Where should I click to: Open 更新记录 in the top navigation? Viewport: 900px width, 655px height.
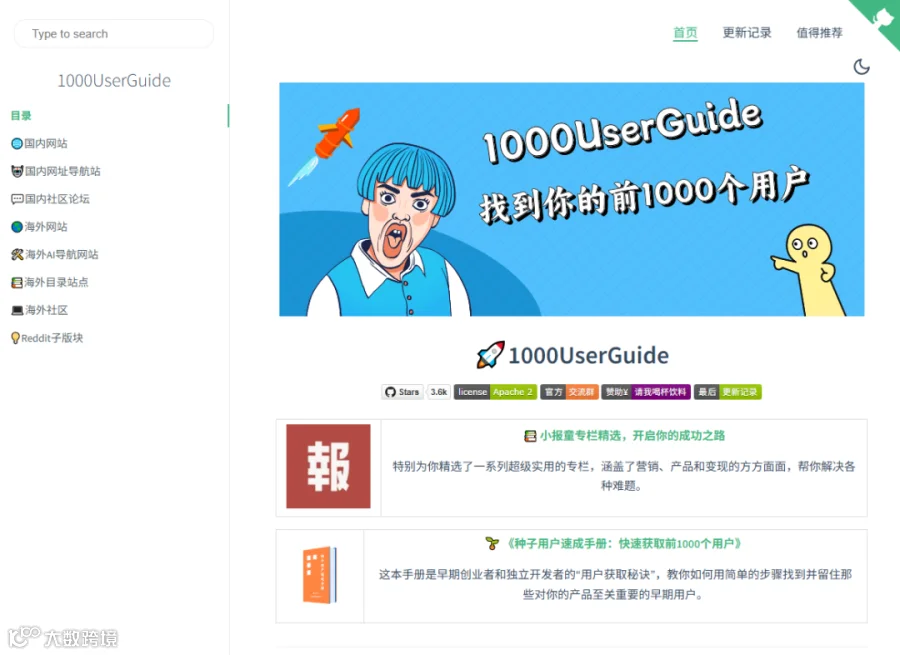pos(747,33)
